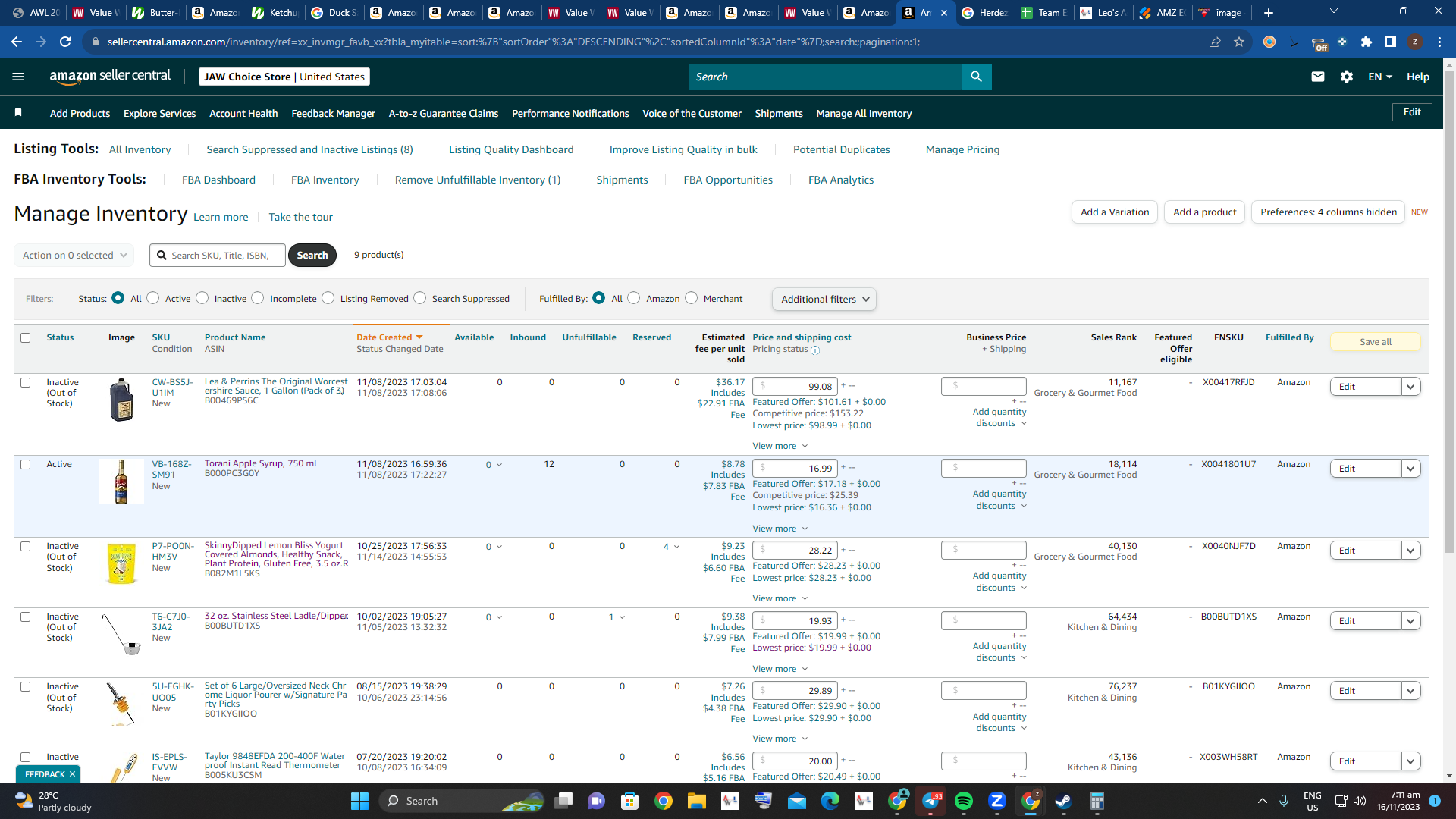This screenshot has width=1456, height=819.
Task: Open Preferences: 4 columns hidden
Action: [1328, 212]
